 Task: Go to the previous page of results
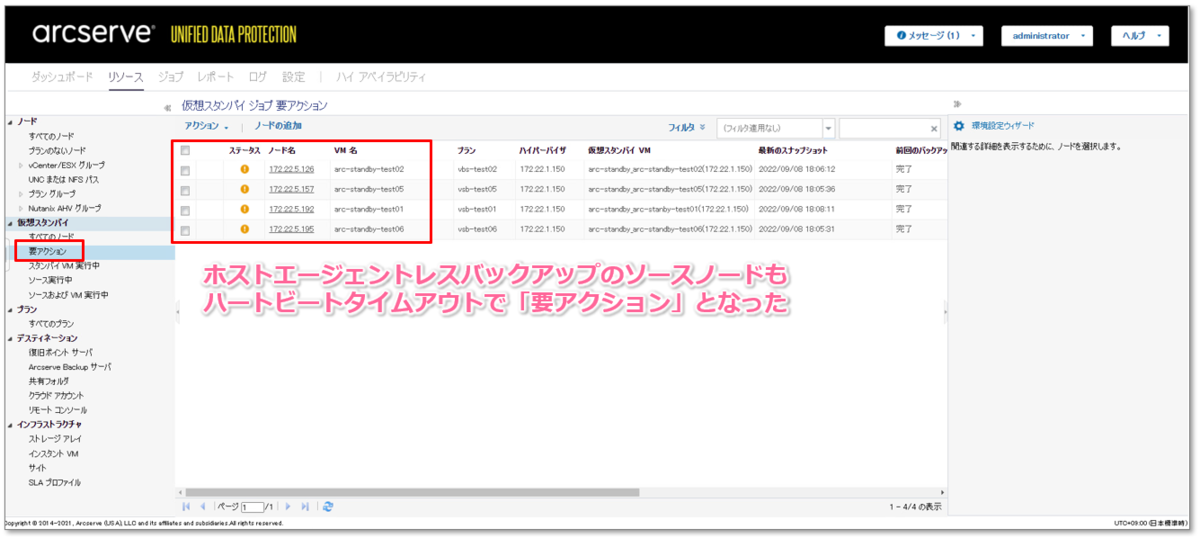click(x=204, y=507)
